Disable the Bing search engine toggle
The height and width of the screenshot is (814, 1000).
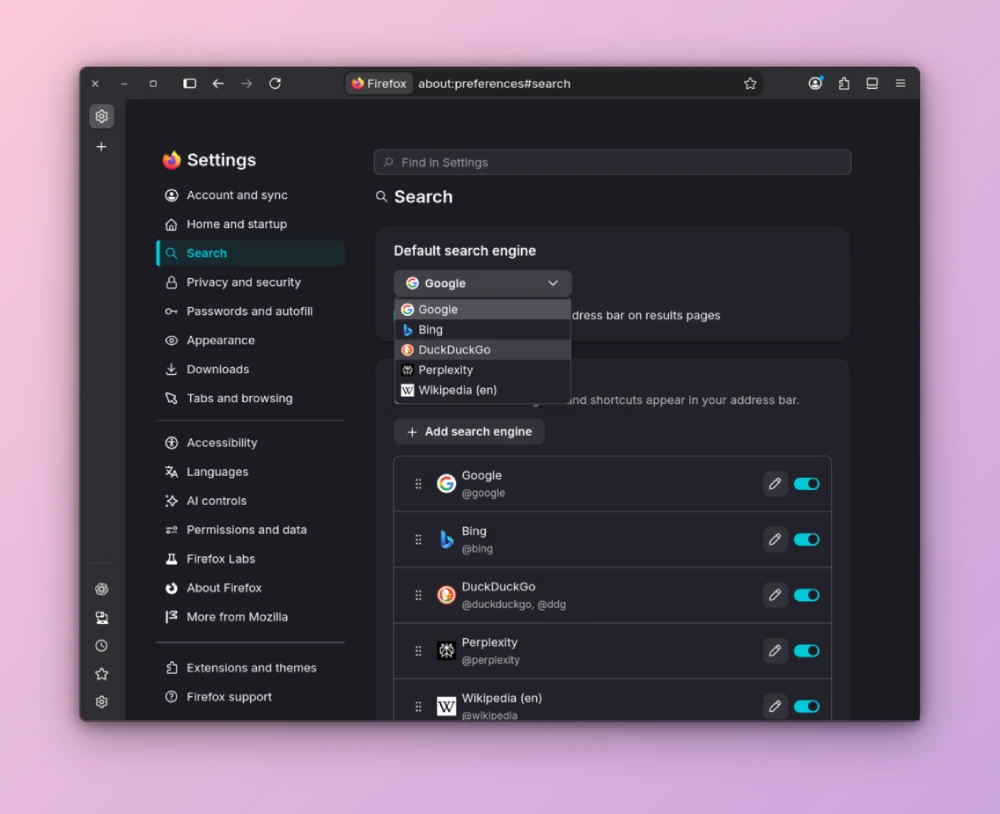[x=807, y=540]
